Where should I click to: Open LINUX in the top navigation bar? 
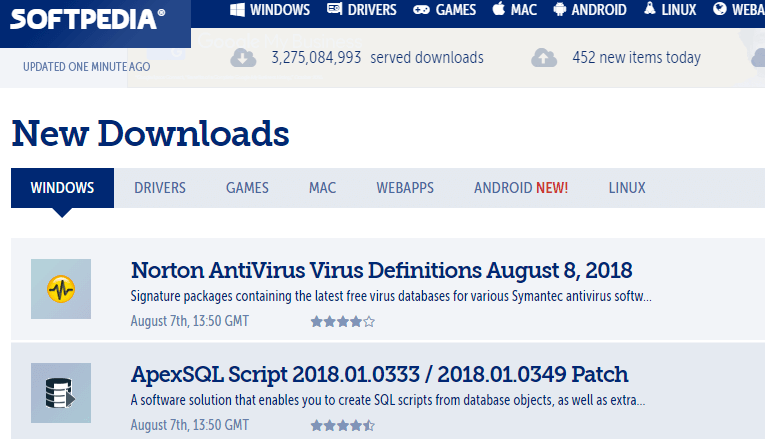(679, 10)
